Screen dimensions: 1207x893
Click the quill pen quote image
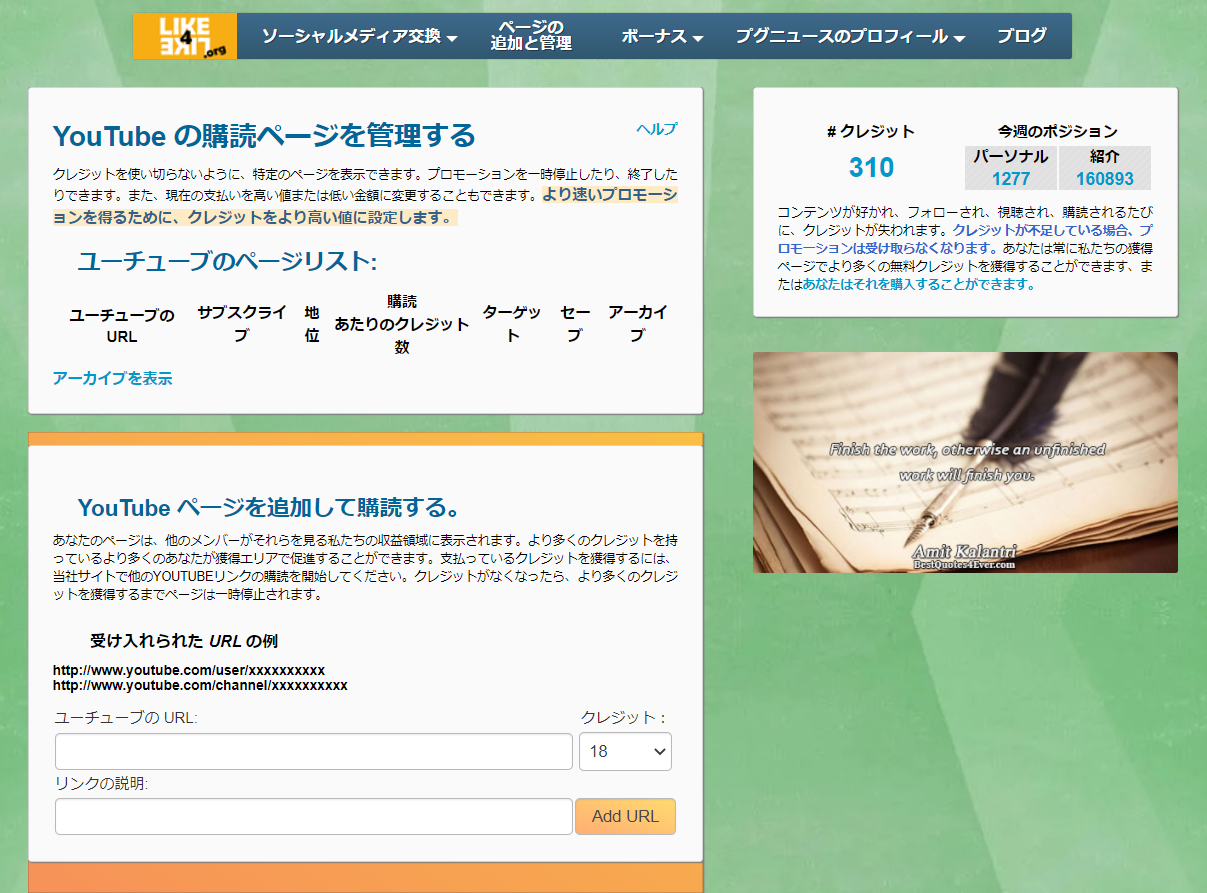point(965,462)
